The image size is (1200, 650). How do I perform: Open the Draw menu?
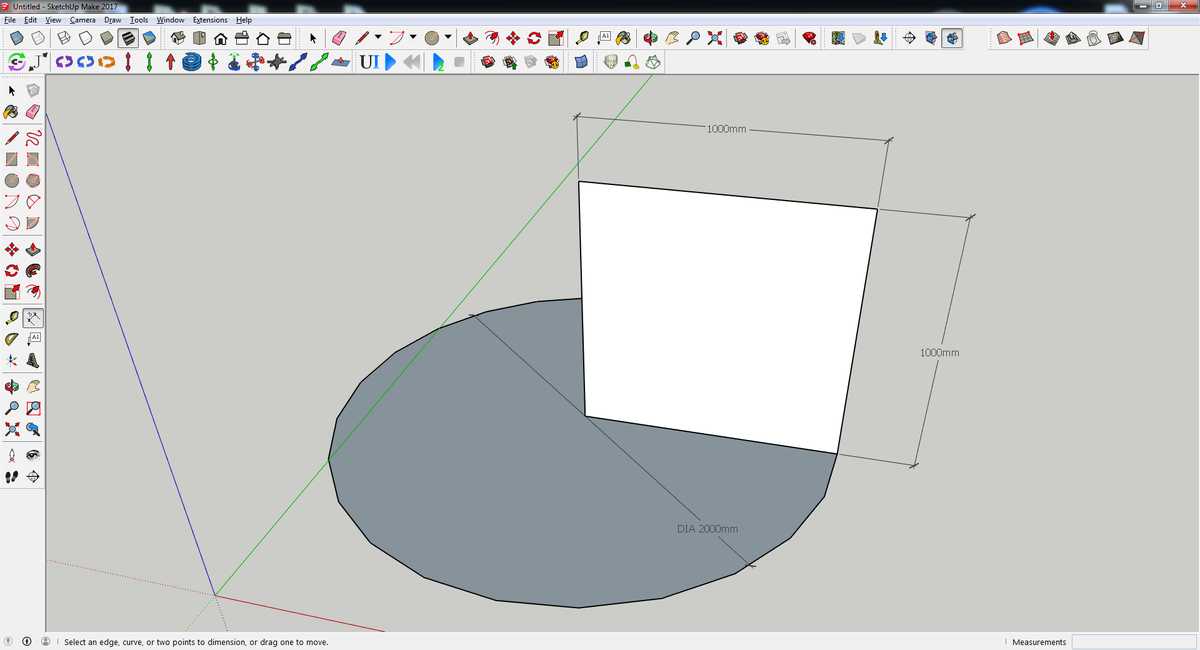(x=113, y=19)
